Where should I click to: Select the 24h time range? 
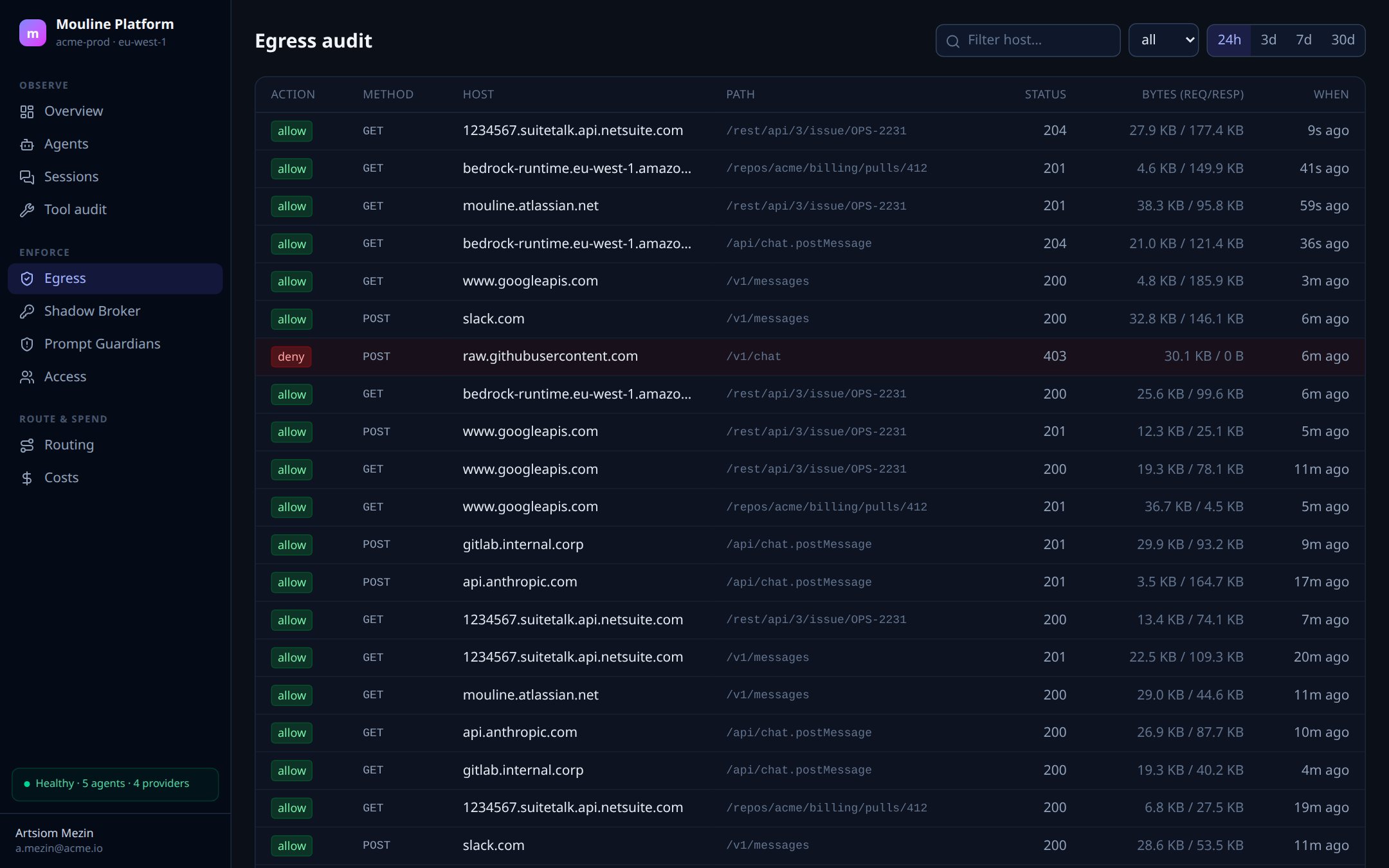1229,40
